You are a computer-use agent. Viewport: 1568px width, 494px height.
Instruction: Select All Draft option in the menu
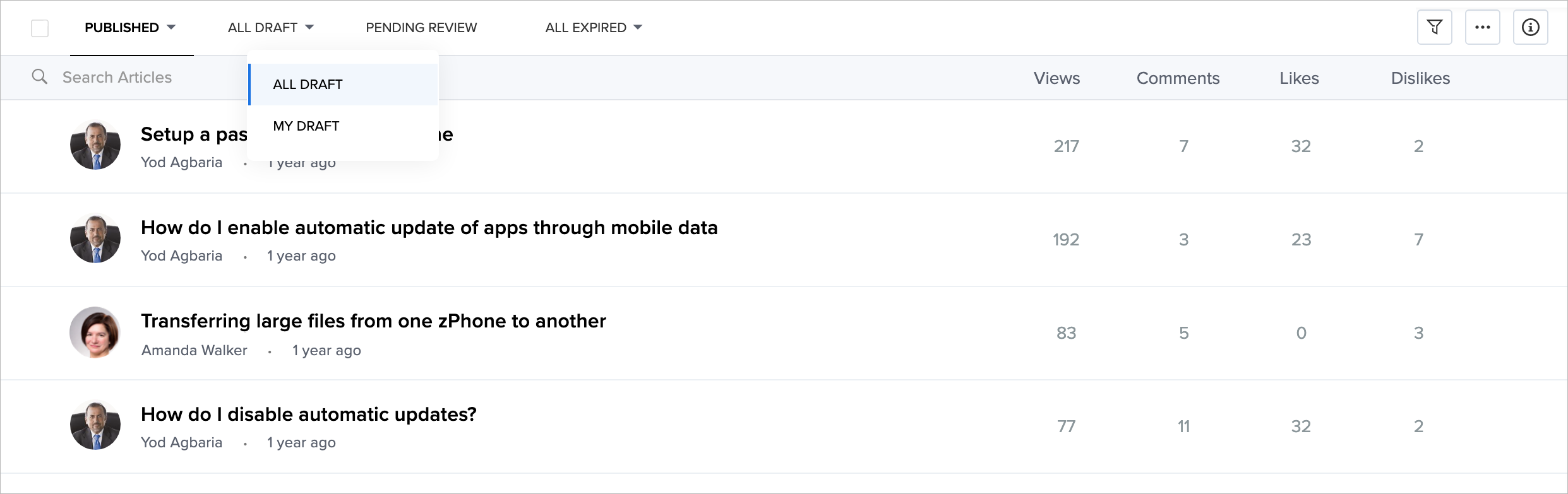308,85
